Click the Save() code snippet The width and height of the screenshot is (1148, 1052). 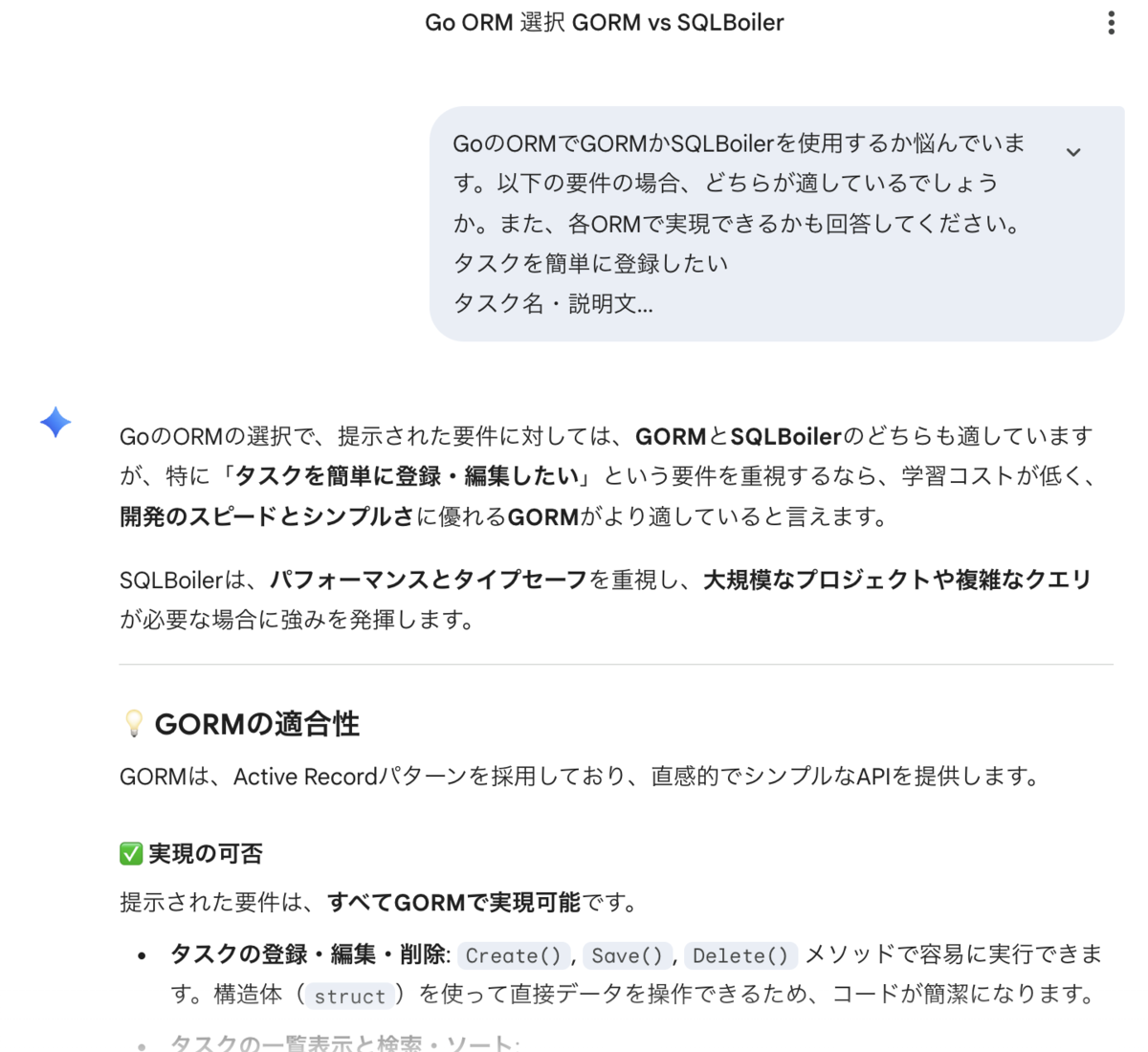coord(627,955)
